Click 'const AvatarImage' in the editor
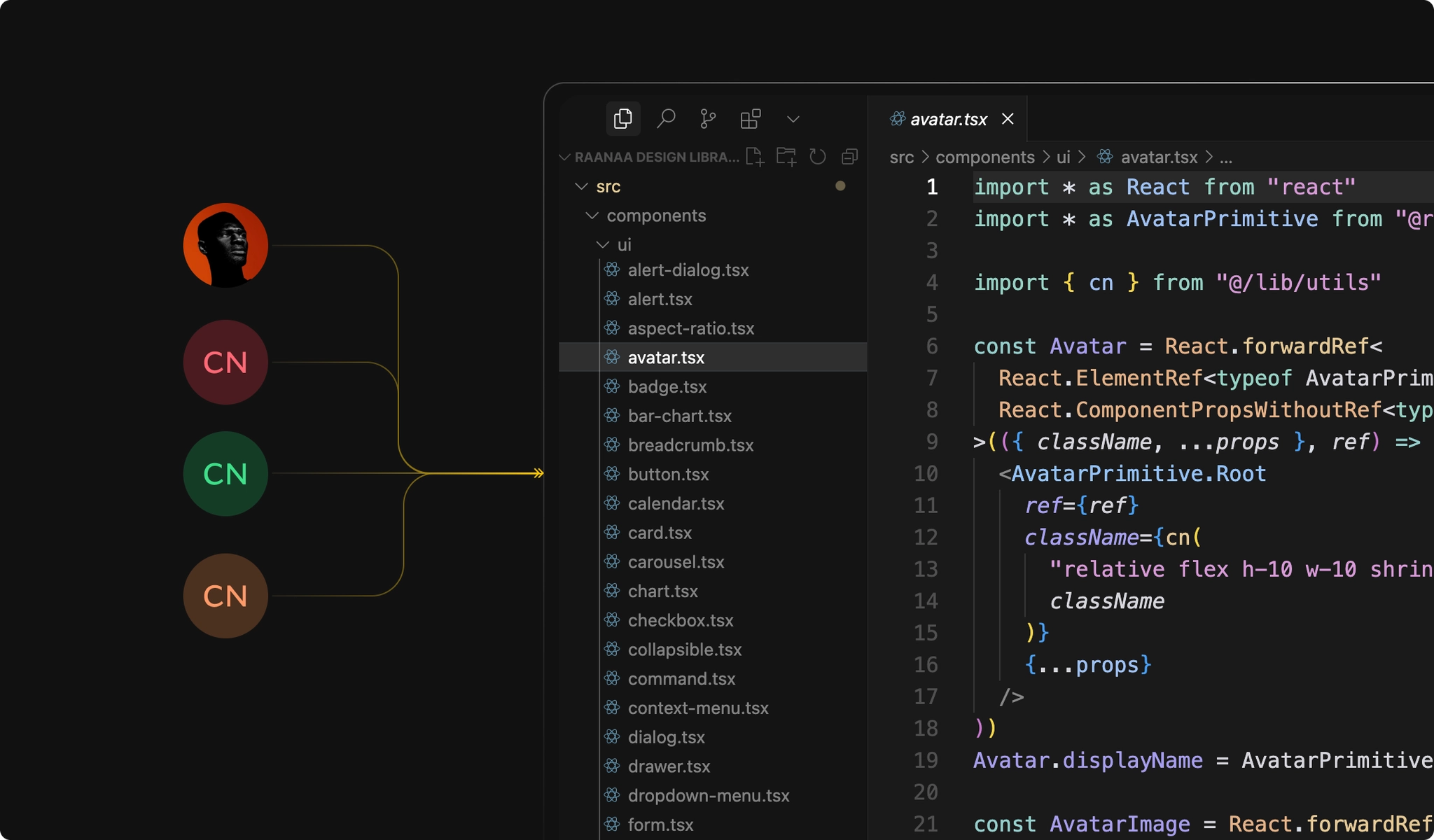Image resolution: width=1434 pixels, height=840 pixels. click(1082, 825)
